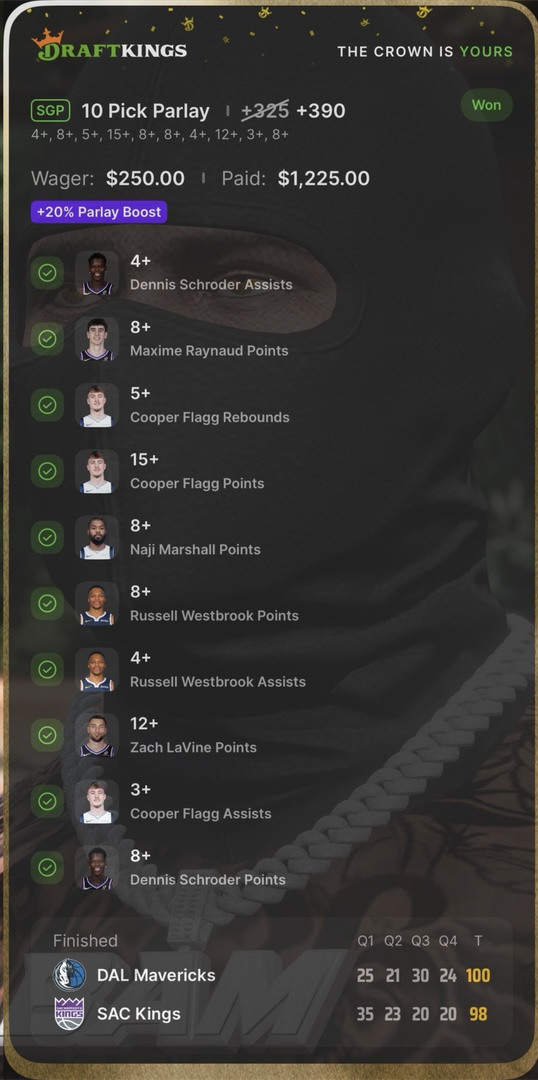Tap the +20% Parlay Boost badge

[99, 212]
